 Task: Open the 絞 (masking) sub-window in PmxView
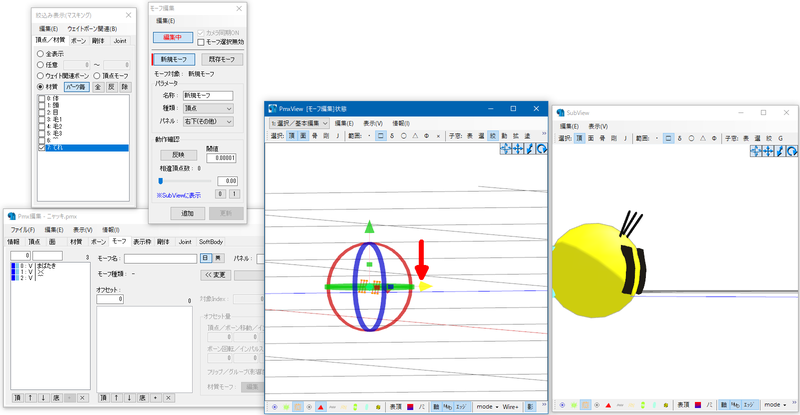point(493,136)
